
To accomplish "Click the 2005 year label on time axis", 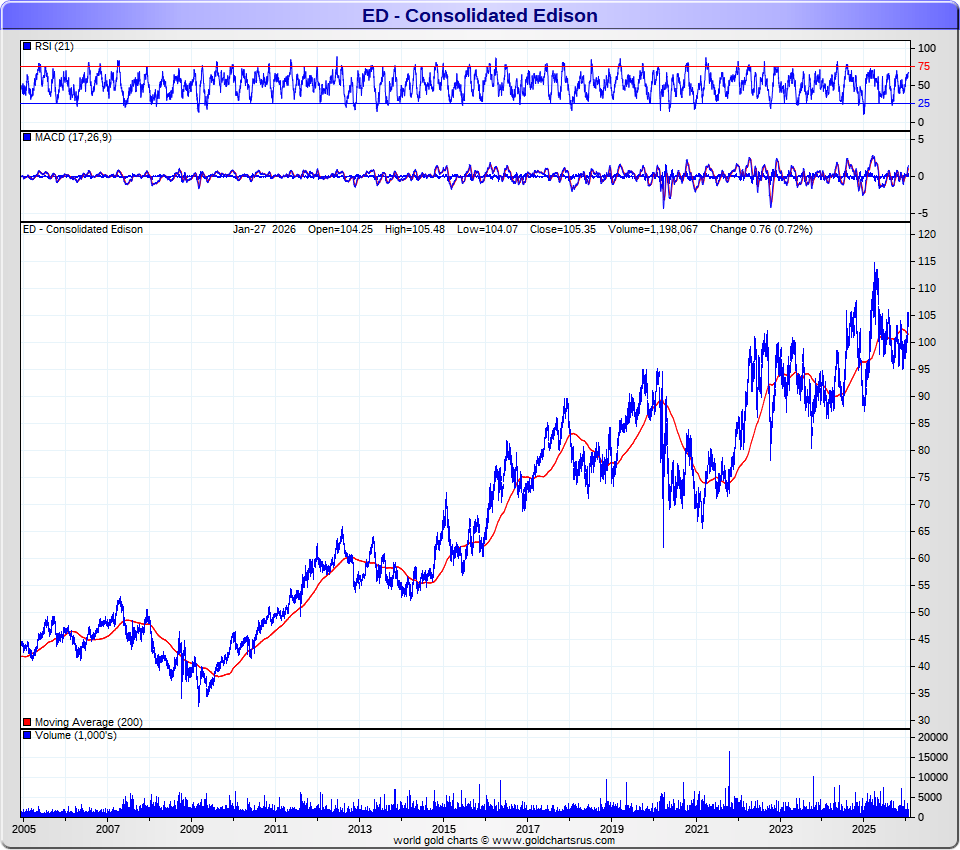I will click(x=24, y=829).
